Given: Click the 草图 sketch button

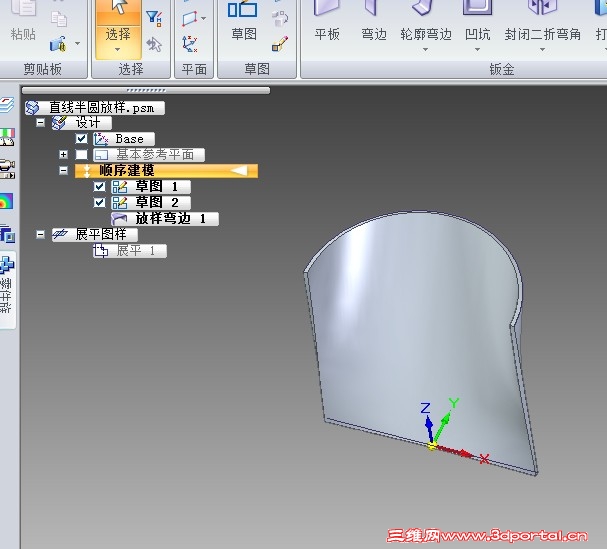Looking at the screenshot, I should coord(243,21).
